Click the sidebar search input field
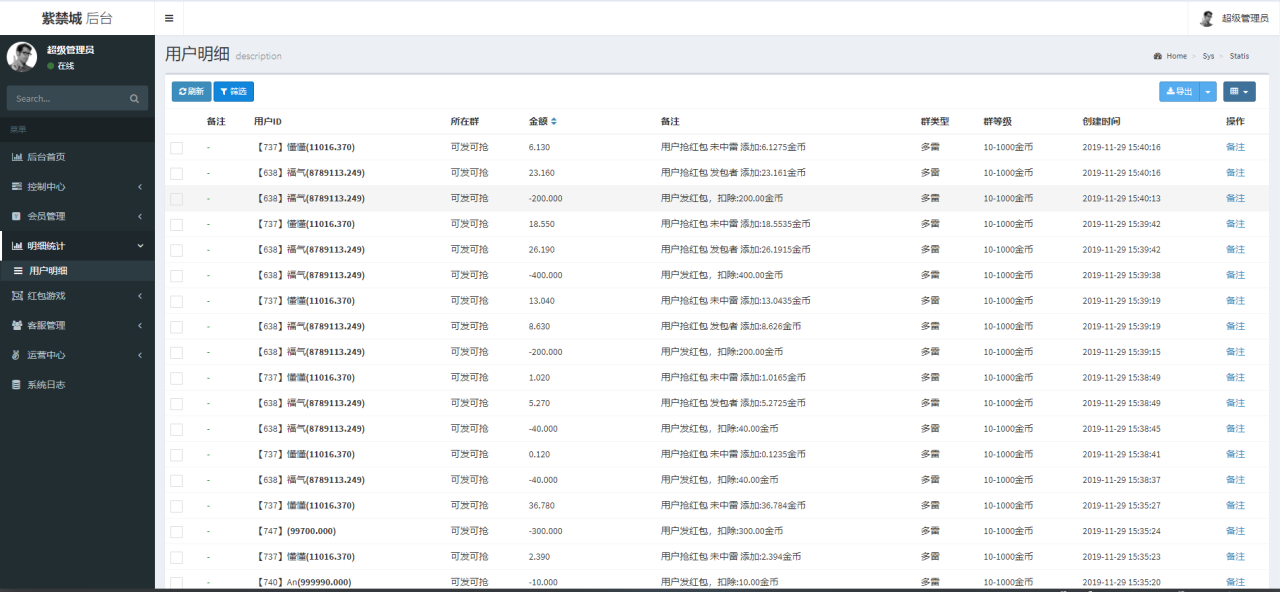 point(70,98)
